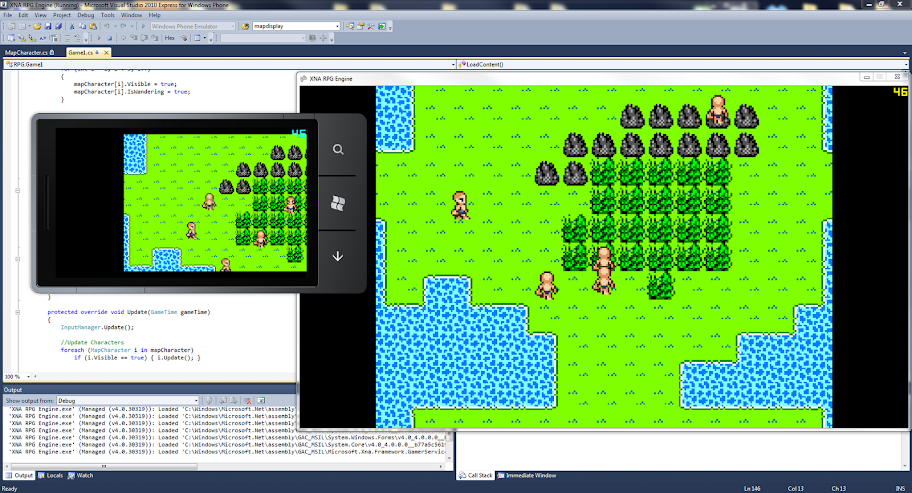
Task: Click the Start Debugging play icon in the top toolbar
Action: coord(143,26)
